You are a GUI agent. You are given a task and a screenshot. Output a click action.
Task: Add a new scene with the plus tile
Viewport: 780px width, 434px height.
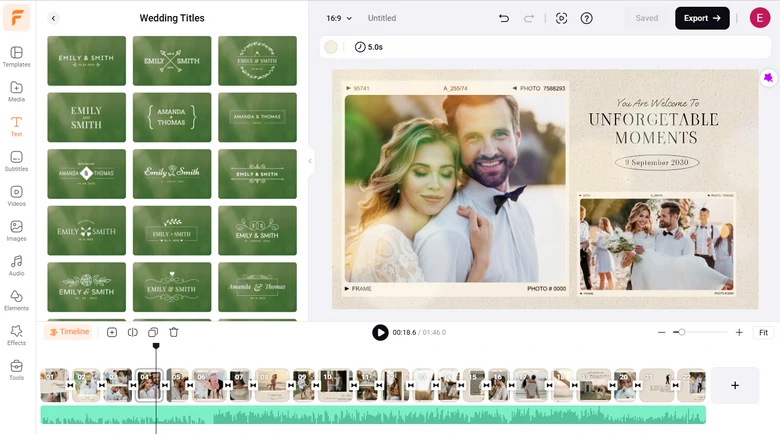point(735,385)
